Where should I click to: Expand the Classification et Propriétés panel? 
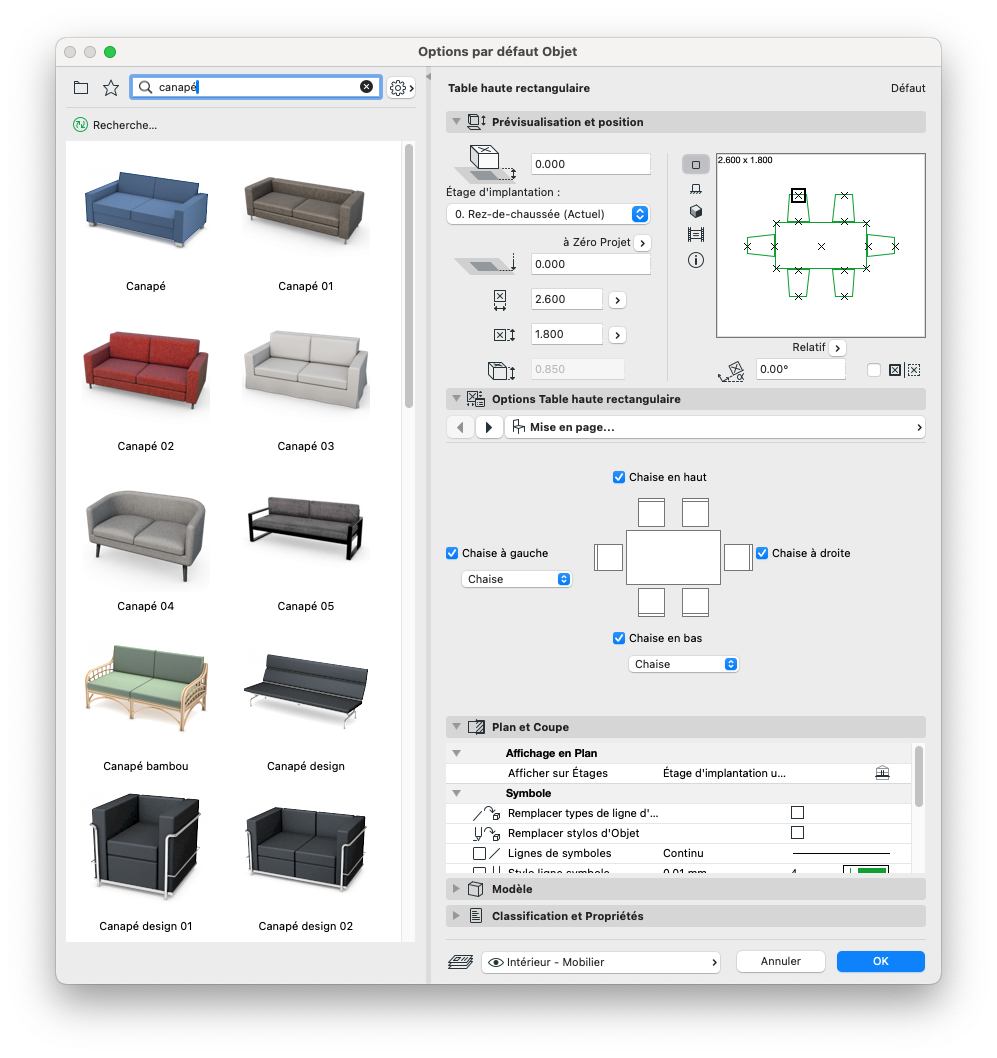(x=457, y=916)
